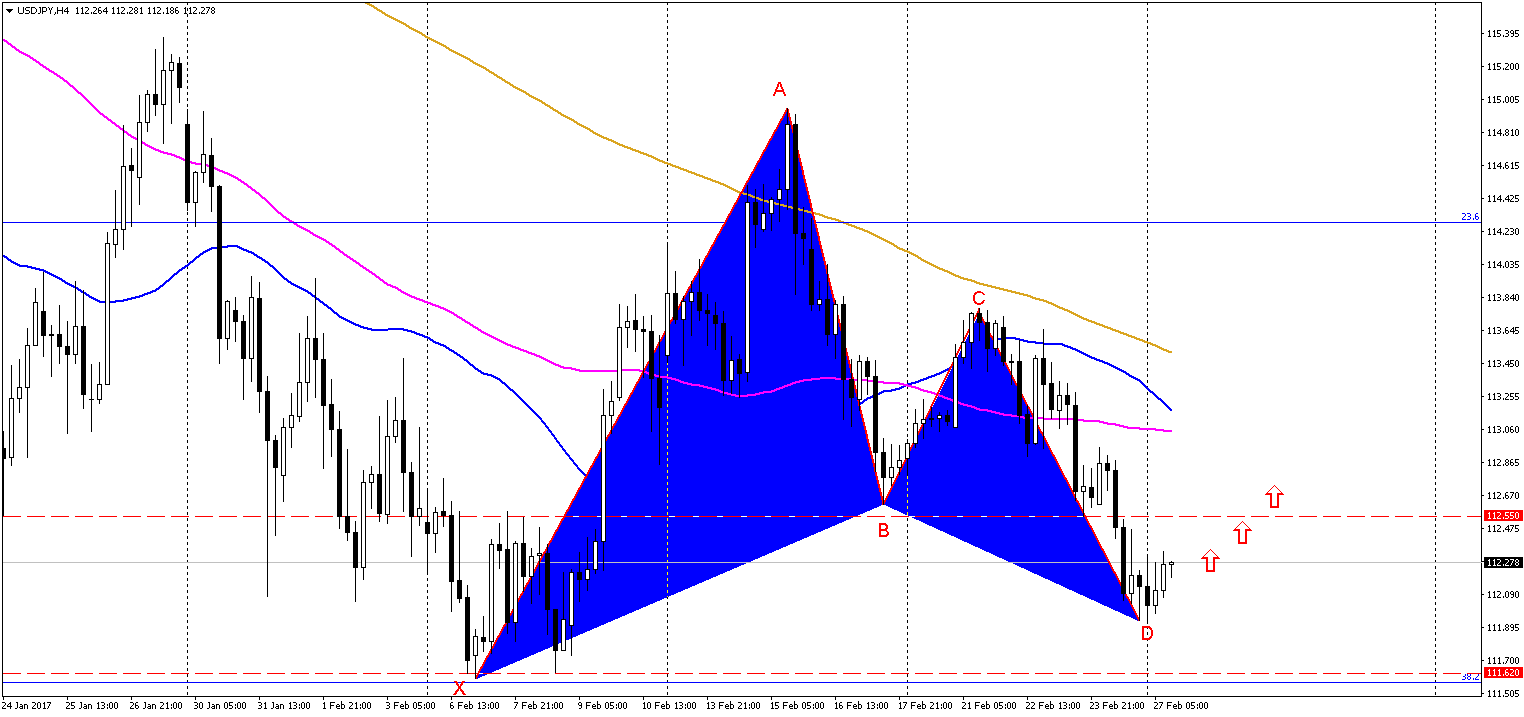Click the 'X' label at the pattern origin
Viewport: 1524px width, 717px height.
coord(458,688)
